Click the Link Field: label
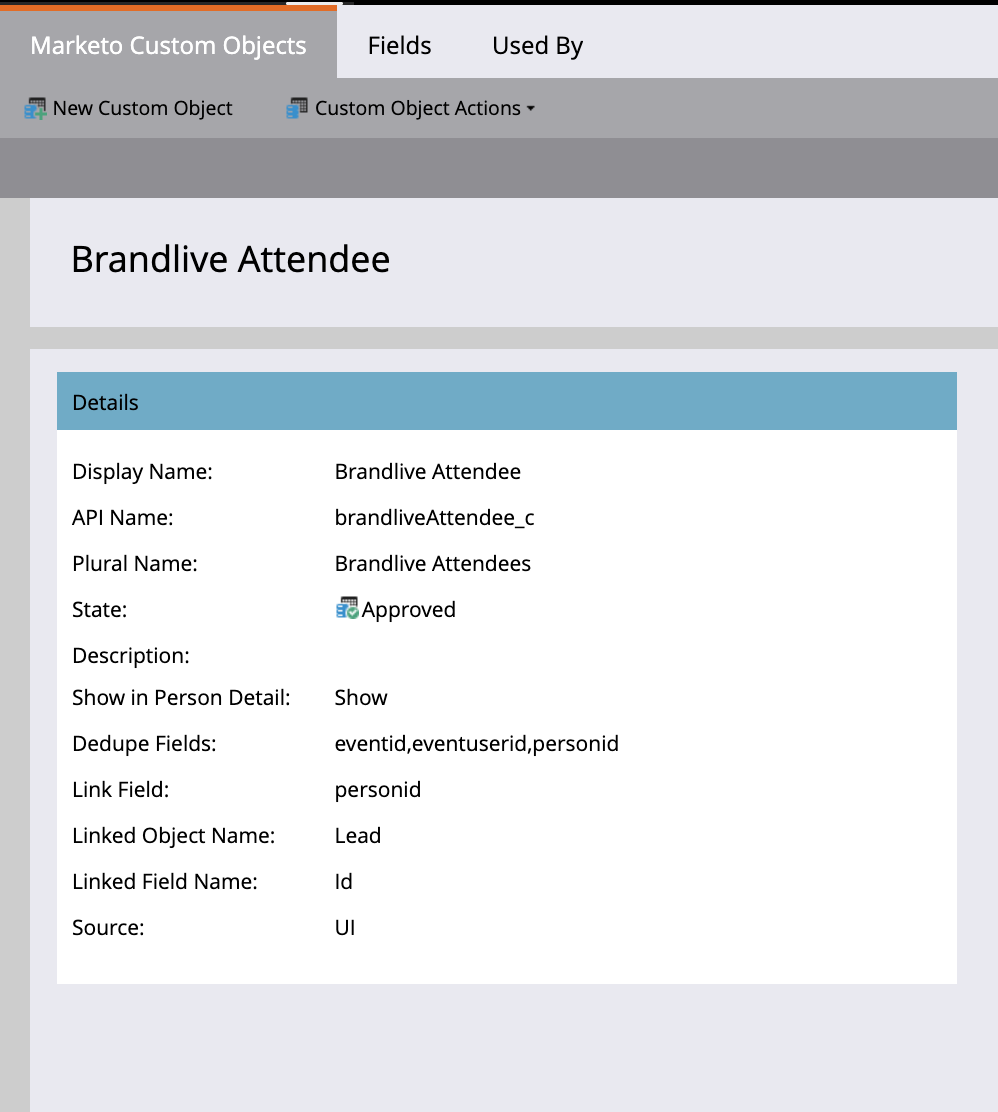 point(121,790)
